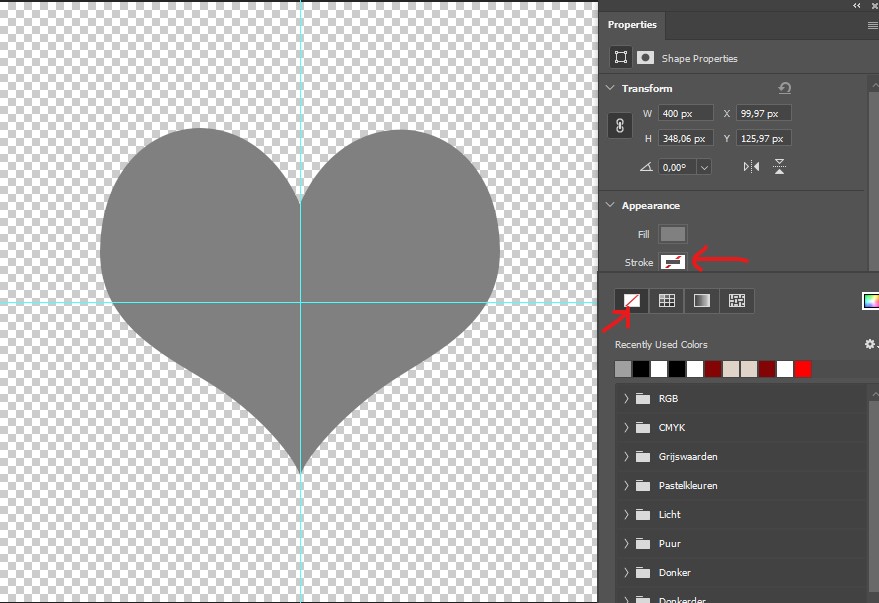This screenshot has height=603, width=879.
Task: Select the Licht folder label
Action: 669,514
